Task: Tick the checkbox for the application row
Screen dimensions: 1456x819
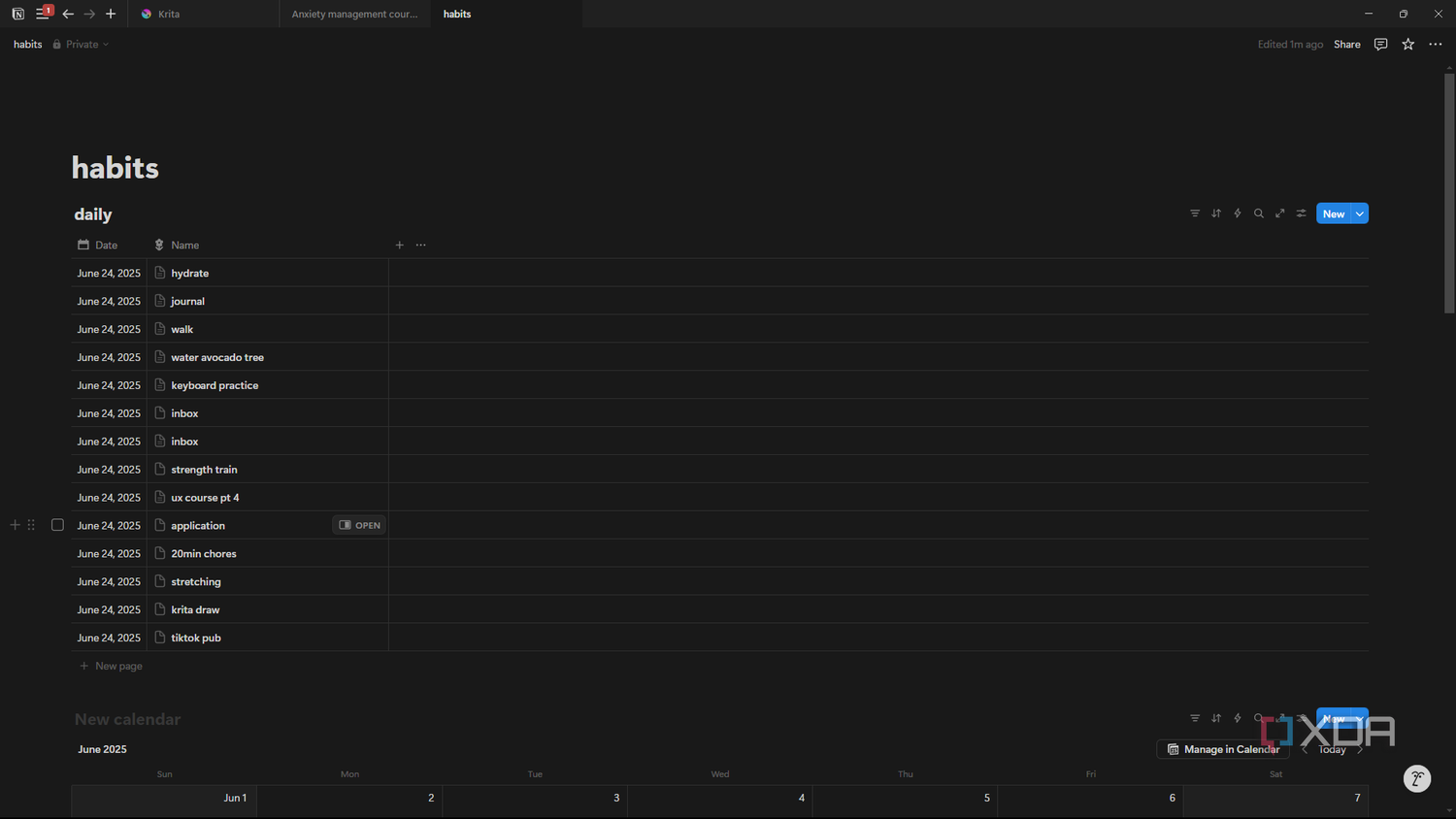Action: tap(57, 525)
